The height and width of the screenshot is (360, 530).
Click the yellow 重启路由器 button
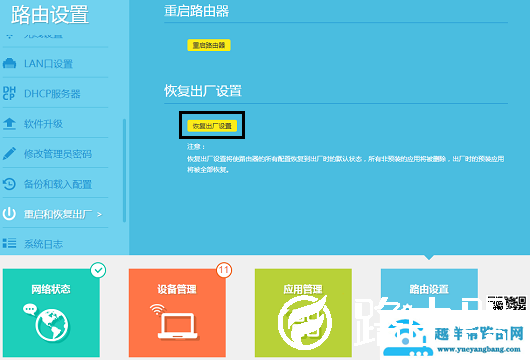(x=209, y=45)
